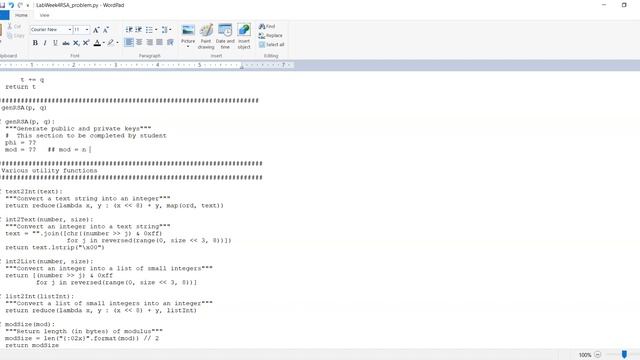Toggle Superscript formatting
This screenshot has height=360, width=640.
click(86, 43)
